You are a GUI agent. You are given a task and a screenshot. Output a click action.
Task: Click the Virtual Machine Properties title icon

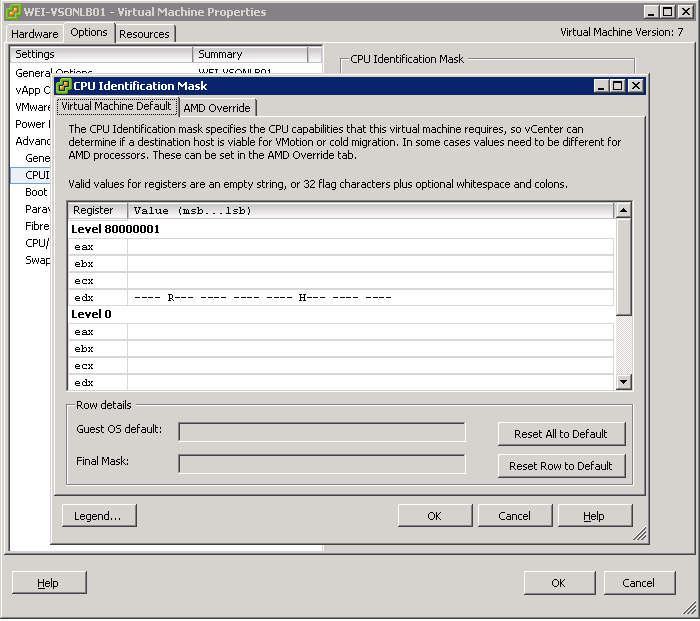[13, 12]
